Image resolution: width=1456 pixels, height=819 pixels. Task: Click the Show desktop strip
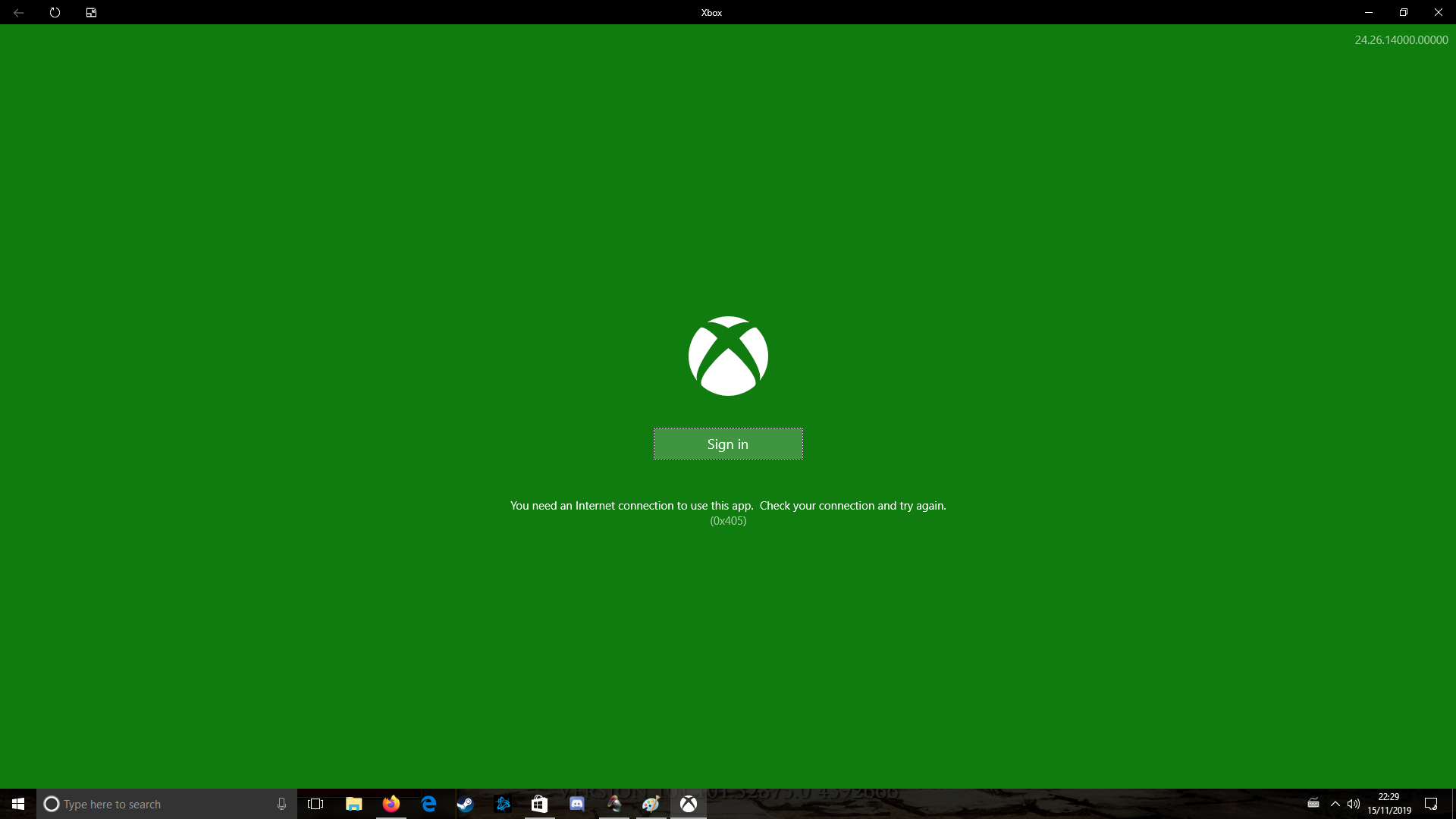pos(1453,804)
